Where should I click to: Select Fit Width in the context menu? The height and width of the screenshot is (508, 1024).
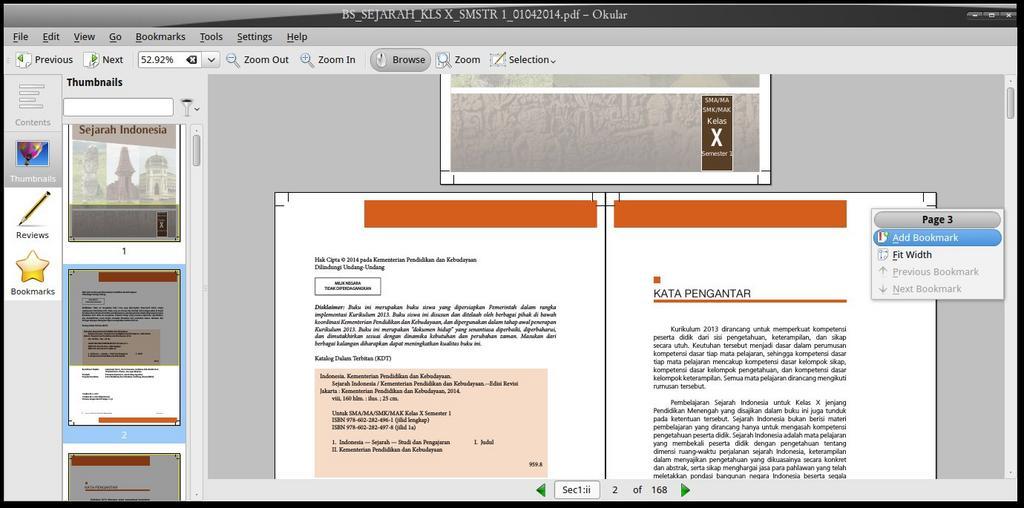coord(912,255)
